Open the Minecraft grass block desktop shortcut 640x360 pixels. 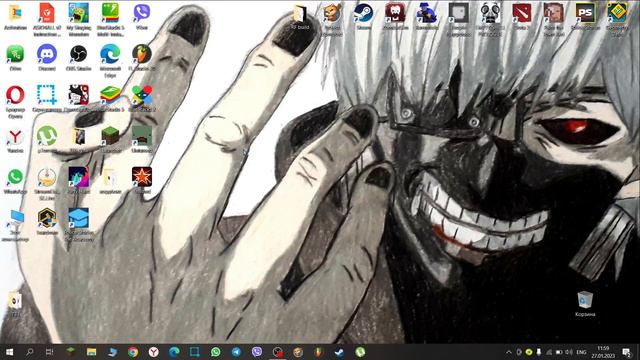coord(110,136)
